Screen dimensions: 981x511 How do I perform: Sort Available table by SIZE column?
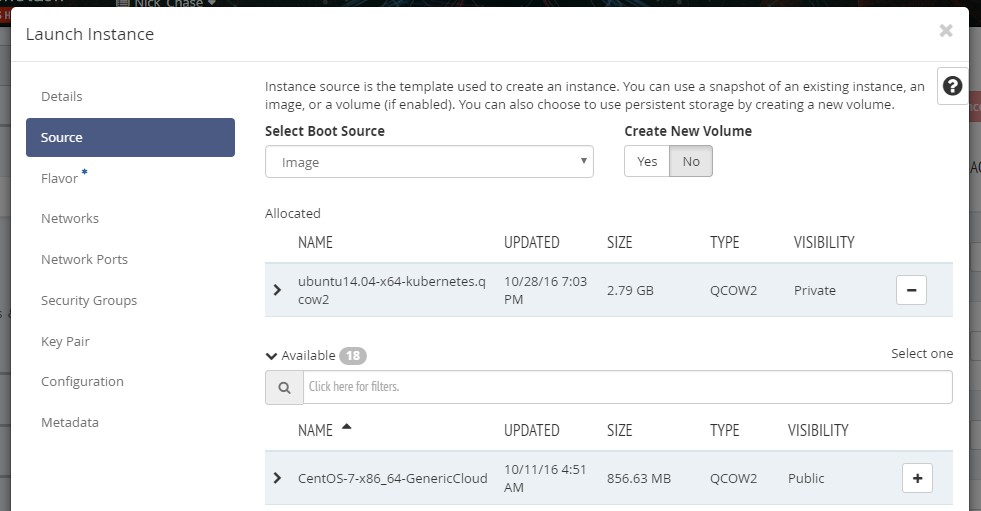click(x=619, y=430)
